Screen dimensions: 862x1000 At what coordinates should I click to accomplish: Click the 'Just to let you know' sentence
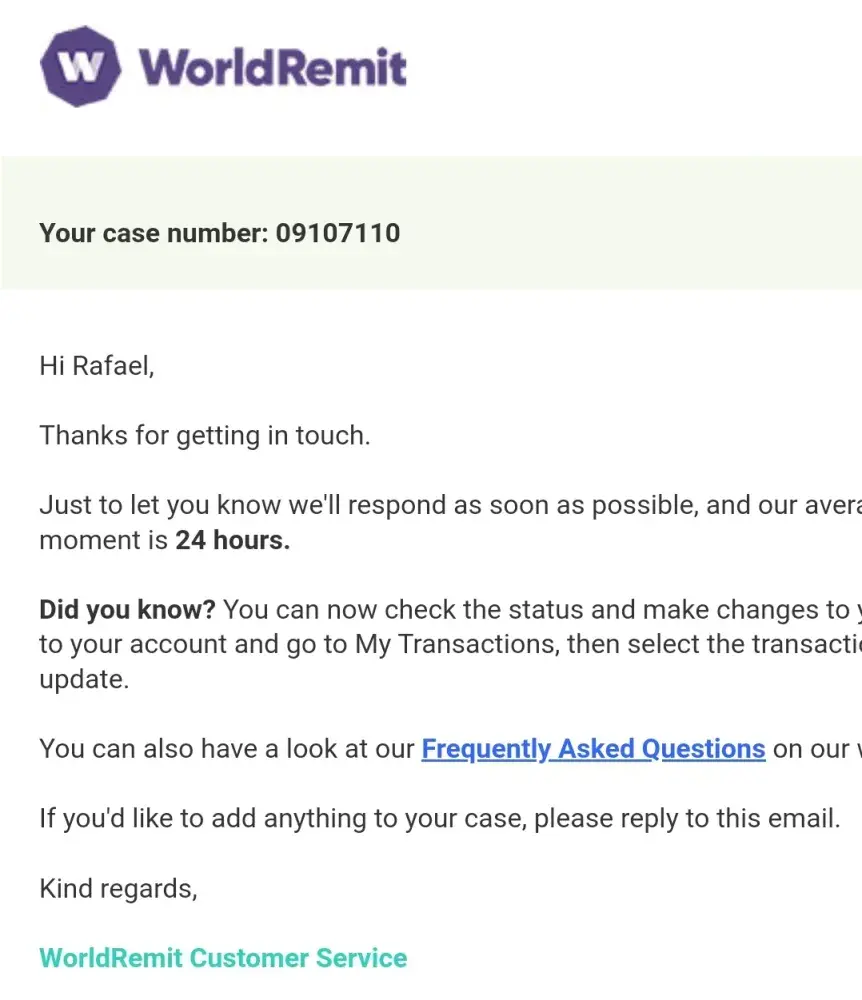pos(160,506)
